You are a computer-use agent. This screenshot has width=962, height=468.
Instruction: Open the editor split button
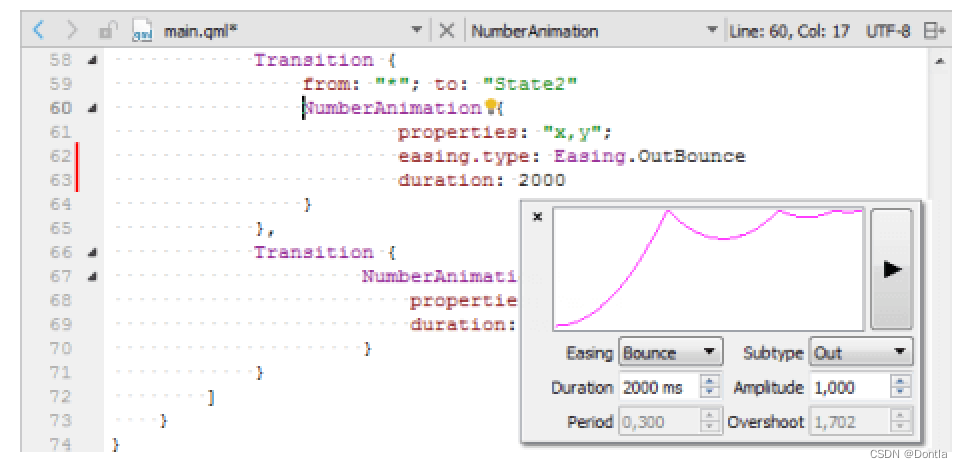(x=934, y=31)
